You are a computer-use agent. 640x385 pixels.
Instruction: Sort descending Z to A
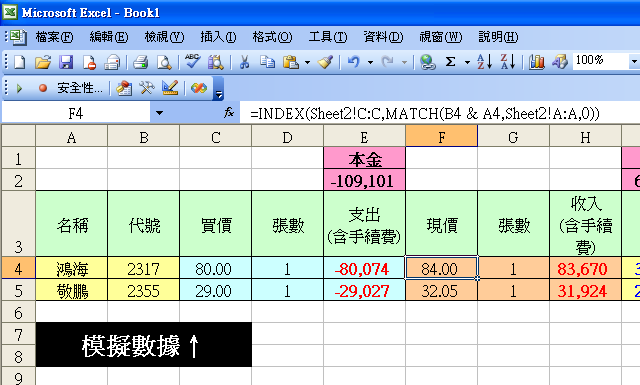pos(508,62)
